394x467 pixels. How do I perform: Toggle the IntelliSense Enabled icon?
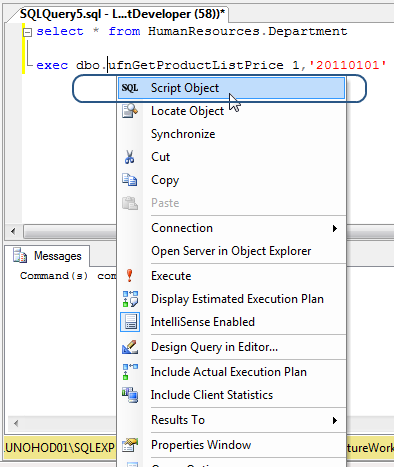click(130, 322)
